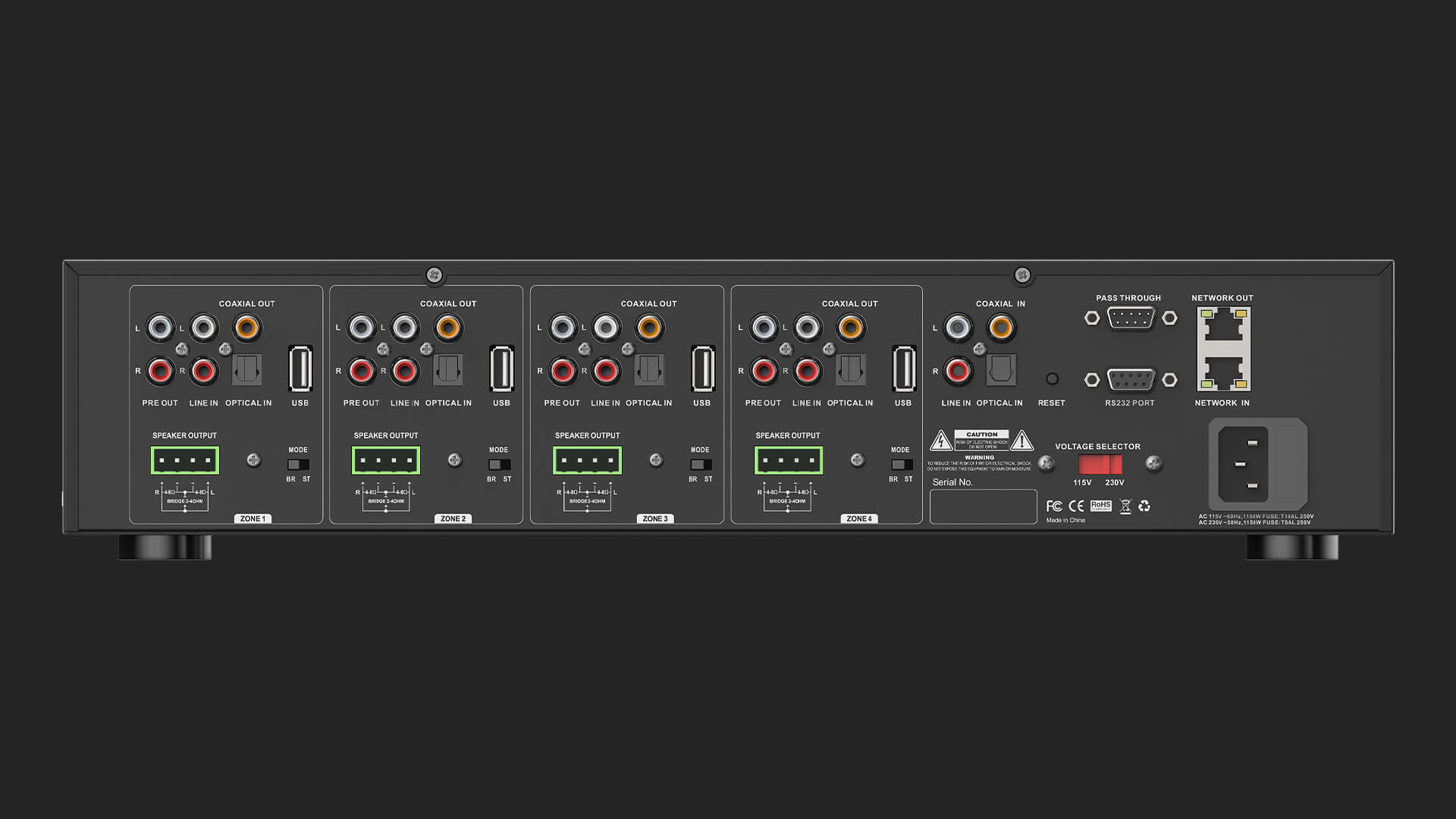Toggle Zone 1 Mode switch to BR
1456x819 pixels.
point(294,465)
